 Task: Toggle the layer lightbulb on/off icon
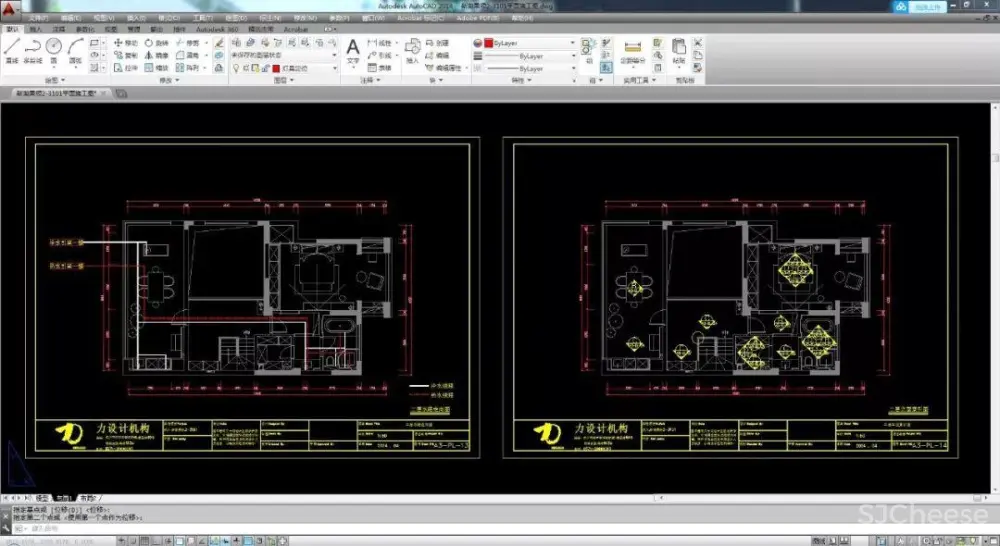(x=237, y=68)
